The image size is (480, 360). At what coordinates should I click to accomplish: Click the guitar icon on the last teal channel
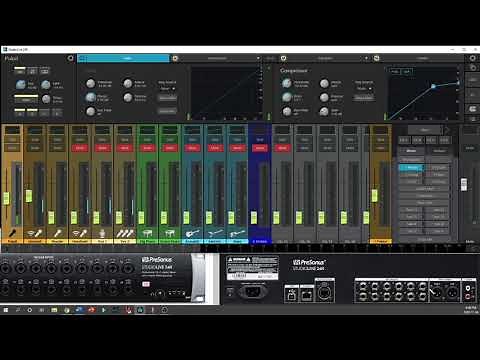point(237,233)
